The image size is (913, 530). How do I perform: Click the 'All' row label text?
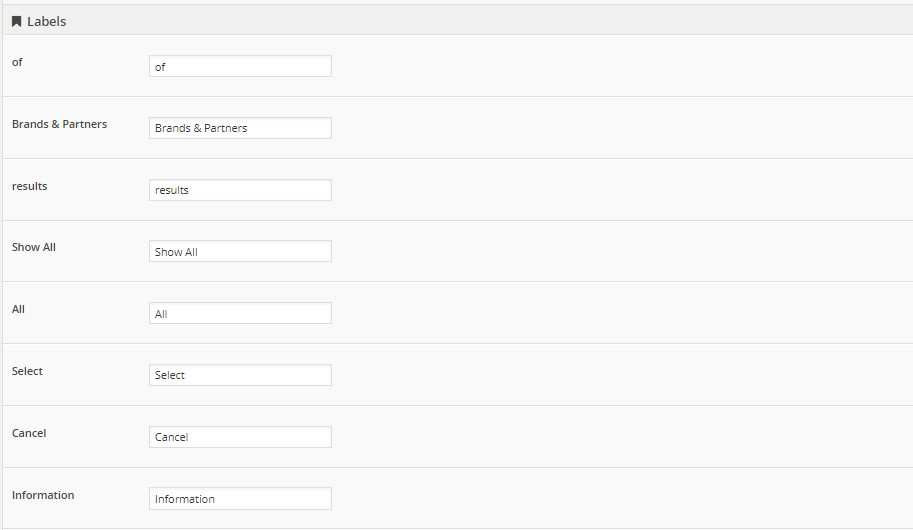coord(18,309)
